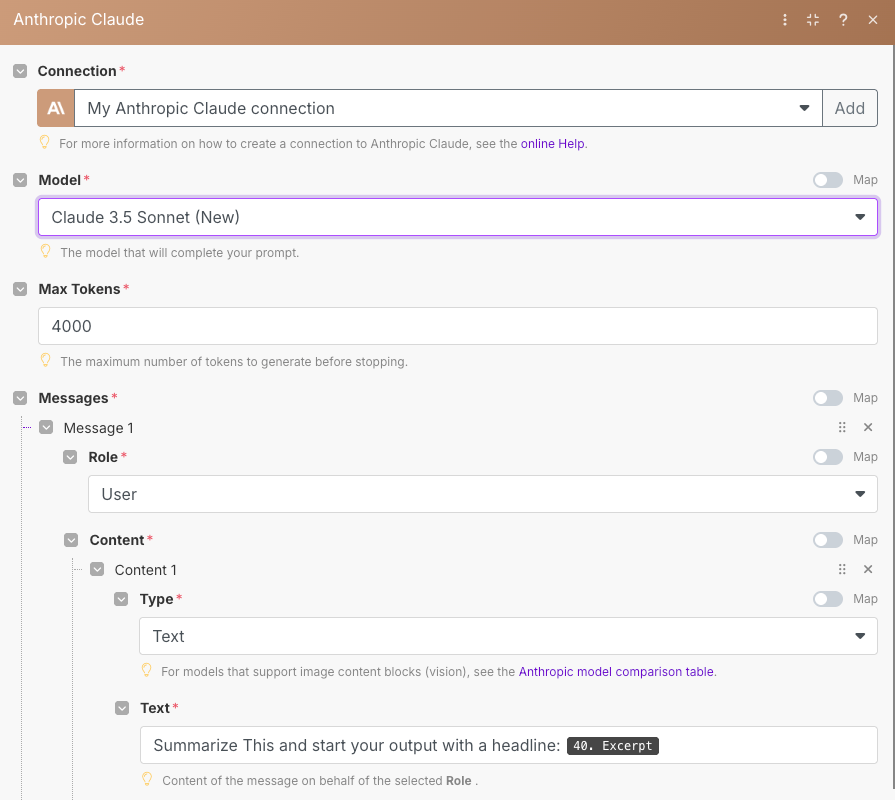Click the lightbulb hint under Max Tokens
Viewport: 895px width, 800px height.
(x=46, y=360)
